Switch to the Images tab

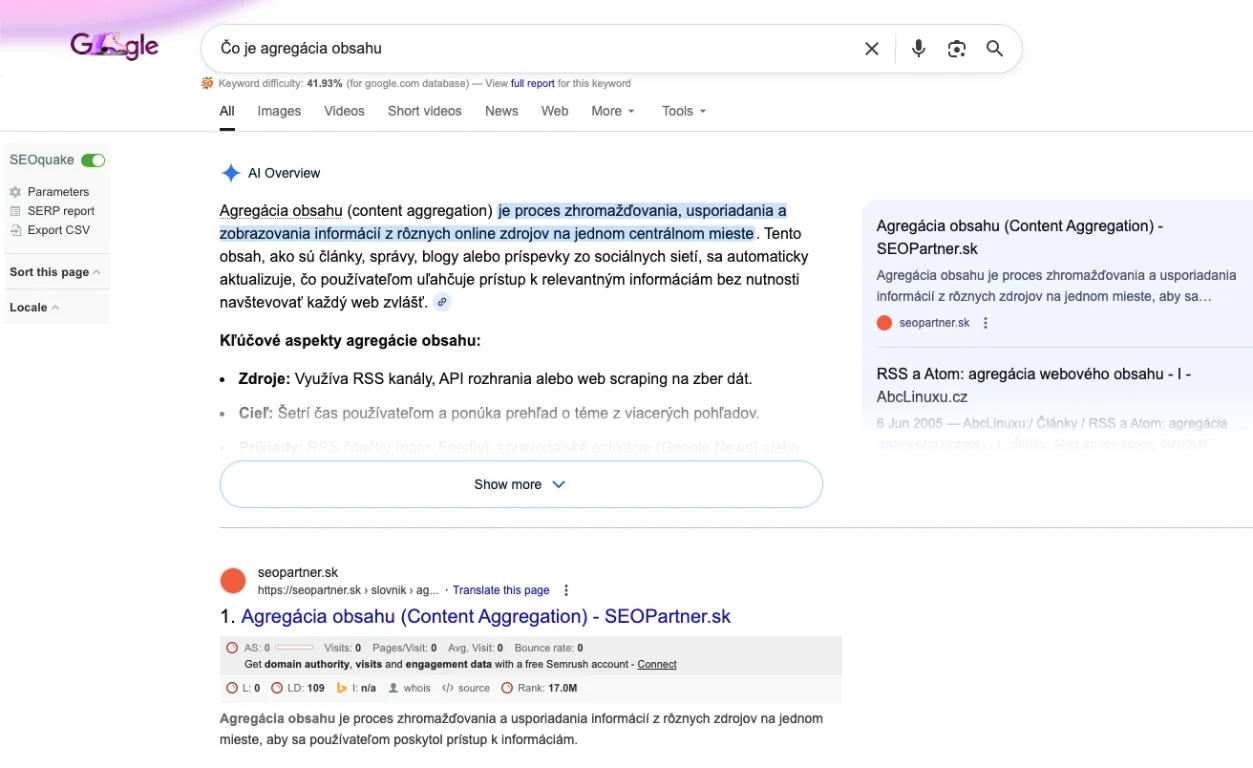(279, 111)
